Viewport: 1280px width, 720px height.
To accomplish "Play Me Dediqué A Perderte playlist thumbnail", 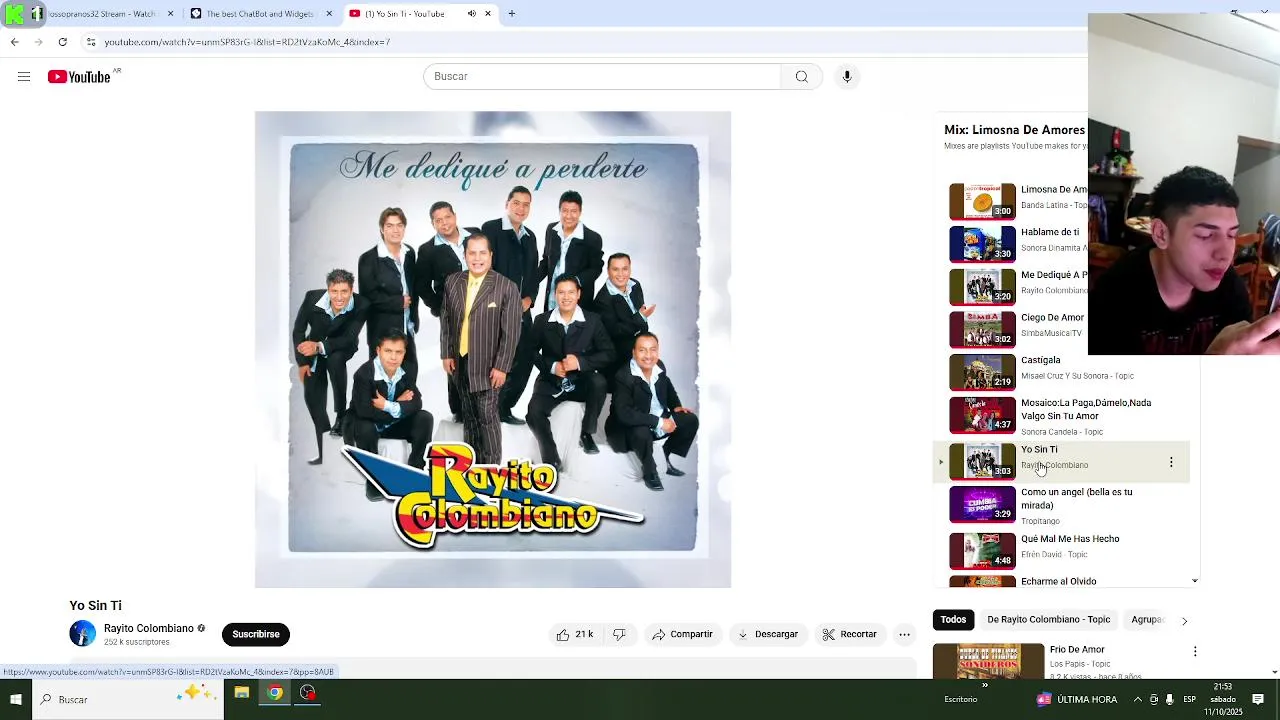I will click(x=982, y=287).
